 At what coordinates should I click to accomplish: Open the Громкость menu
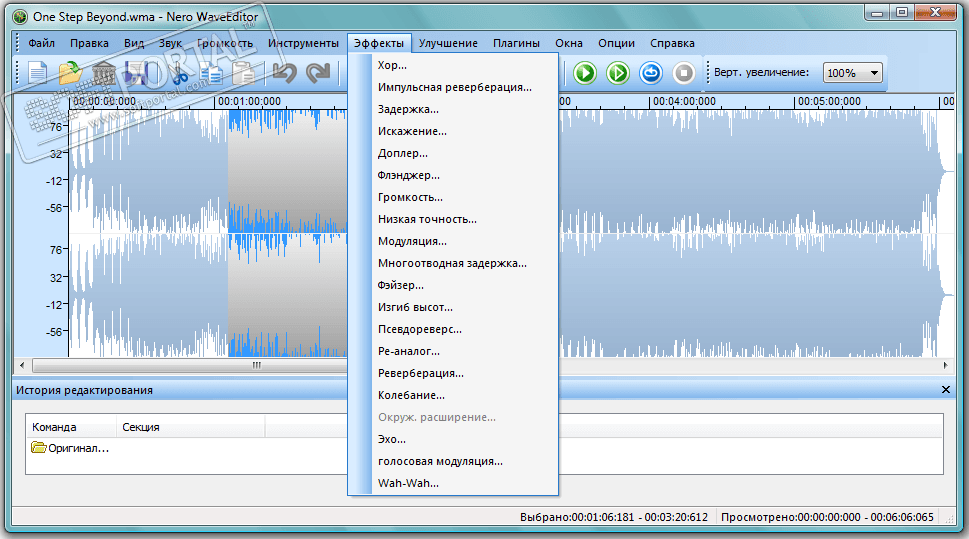225,43
